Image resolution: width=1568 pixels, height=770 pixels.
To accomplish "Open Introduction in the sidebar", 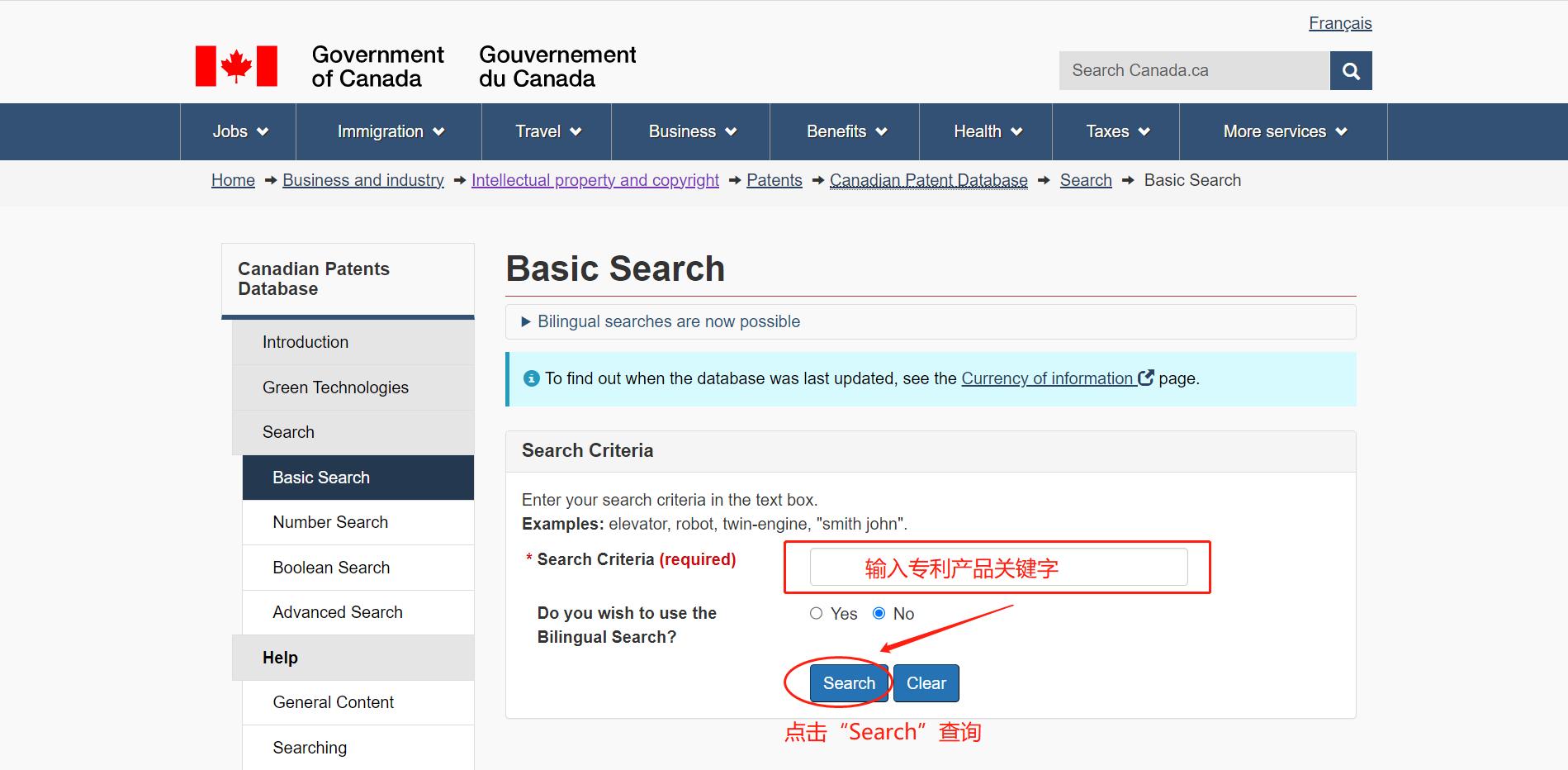I will (353, 342).
